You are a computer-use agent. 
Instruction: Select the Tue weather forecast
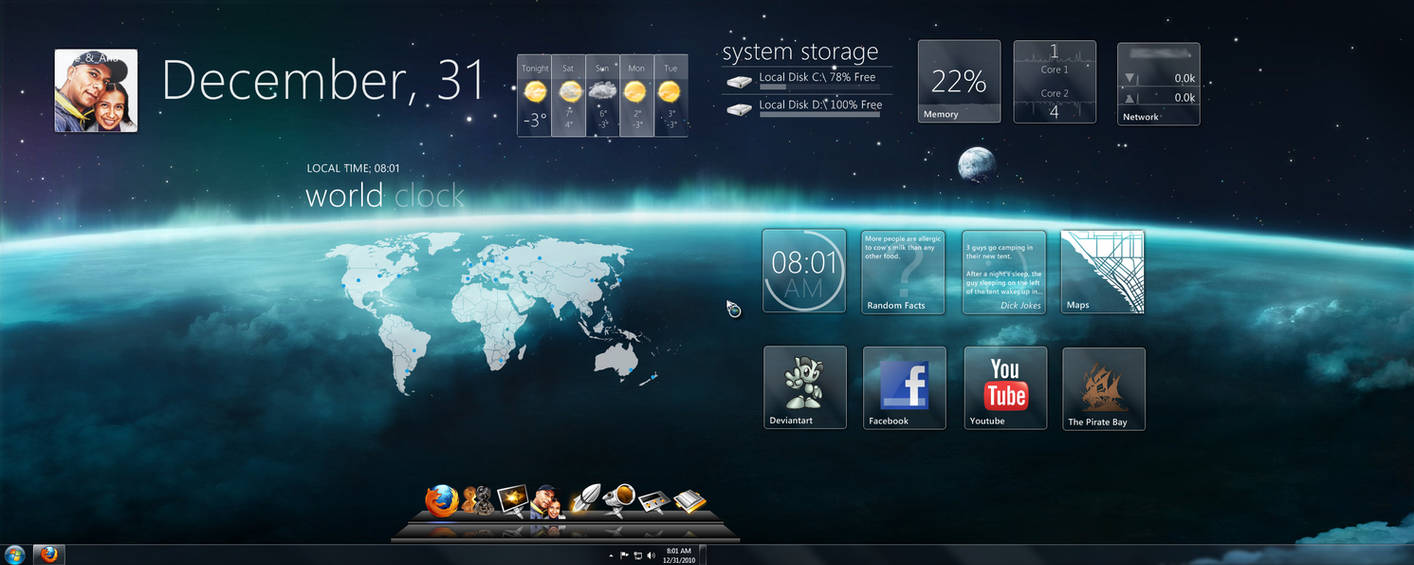pos(671,95)
